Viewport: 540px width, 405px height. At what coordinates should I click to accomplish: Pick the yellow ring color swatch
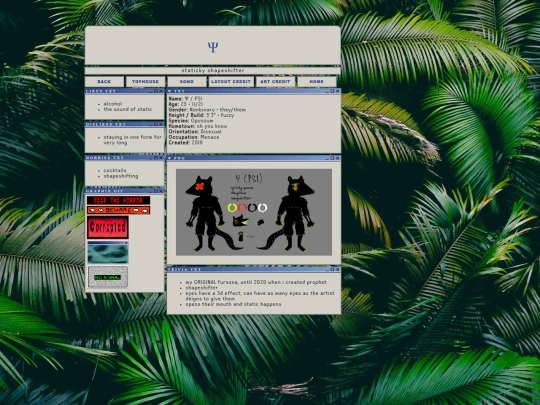[232, 208]
